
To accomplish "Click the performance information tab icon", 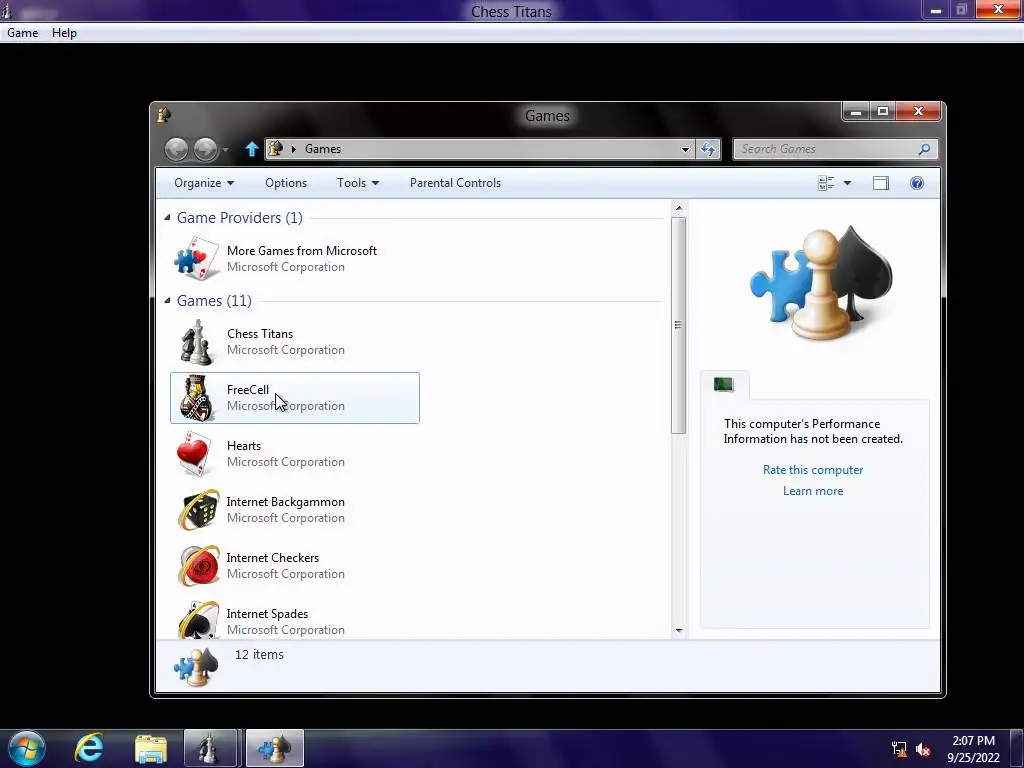I will click(724, 385).
